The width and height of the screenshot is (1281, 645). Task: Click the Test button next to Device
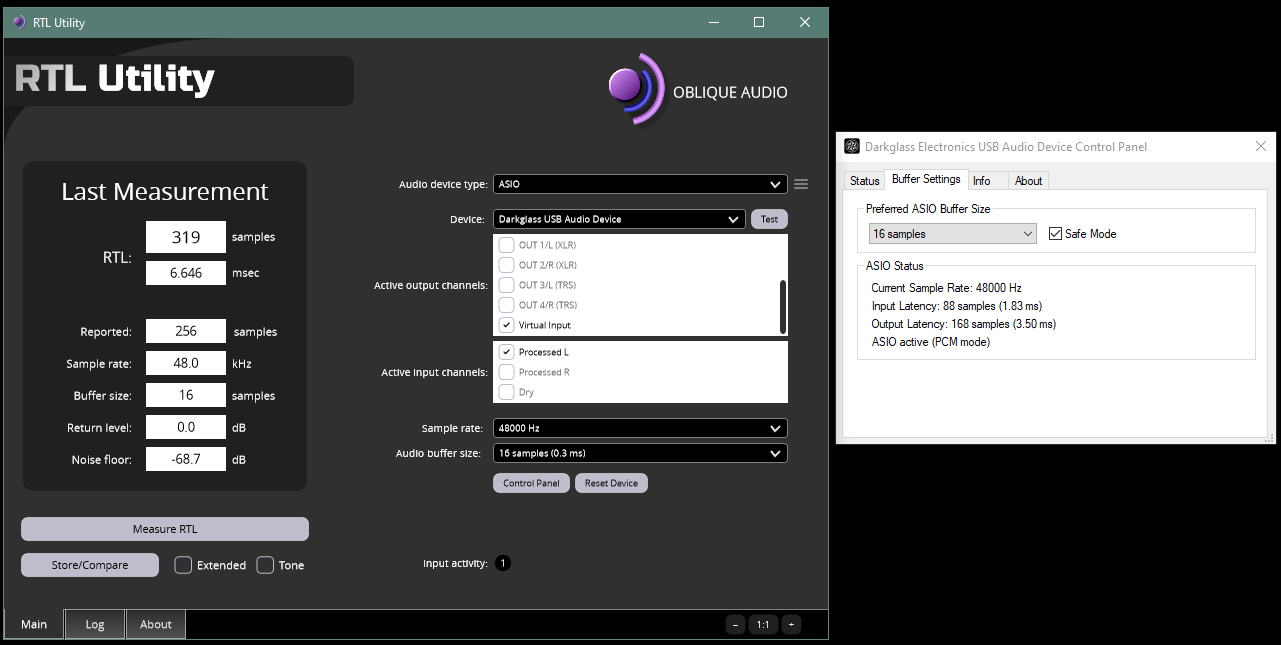(x=769, y=219)
